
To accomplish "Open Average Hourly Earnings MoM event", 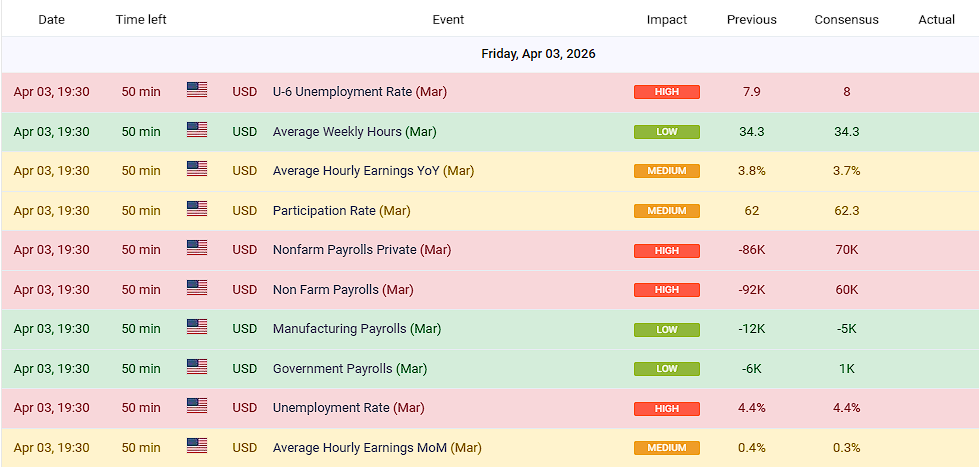I will [x=377, y=448].
